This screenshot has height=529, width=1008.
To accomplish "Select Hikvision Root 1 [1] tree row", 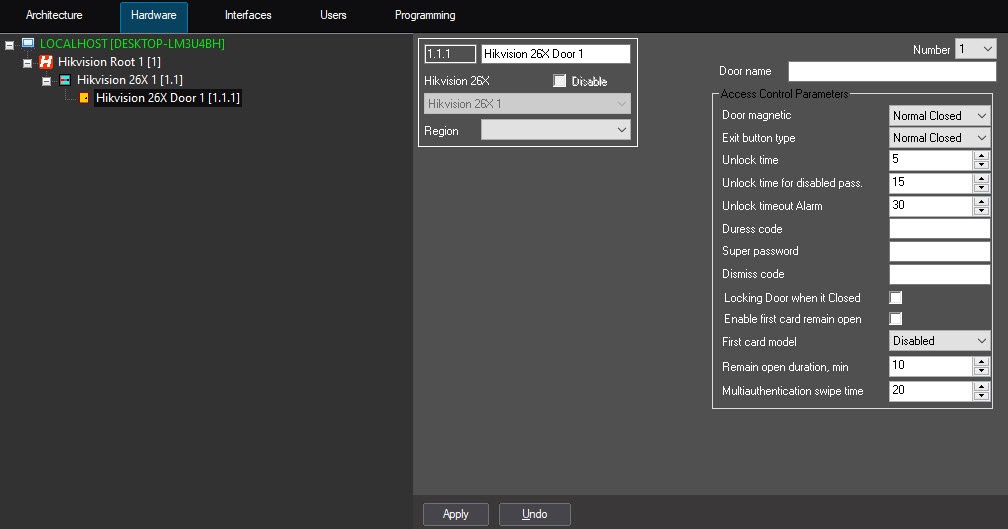I will click(109, 62).
